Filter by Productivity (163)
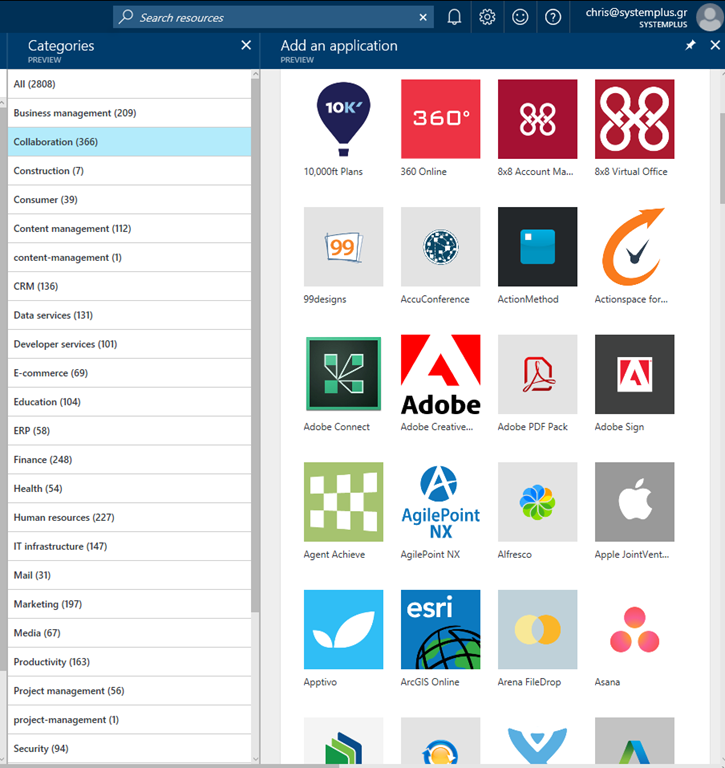This screenshot has height=768, width=725. click(x=129, y=662)
